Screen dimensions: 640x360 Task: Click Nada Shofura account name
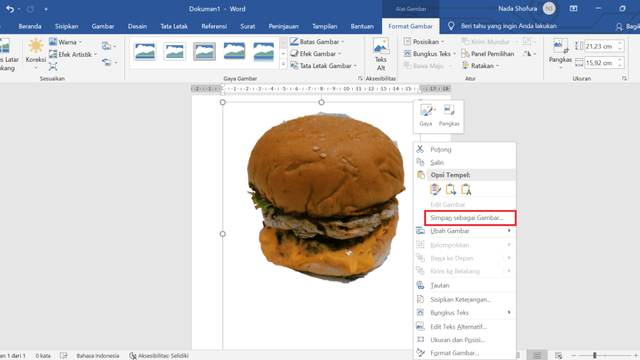click(518, 9)
